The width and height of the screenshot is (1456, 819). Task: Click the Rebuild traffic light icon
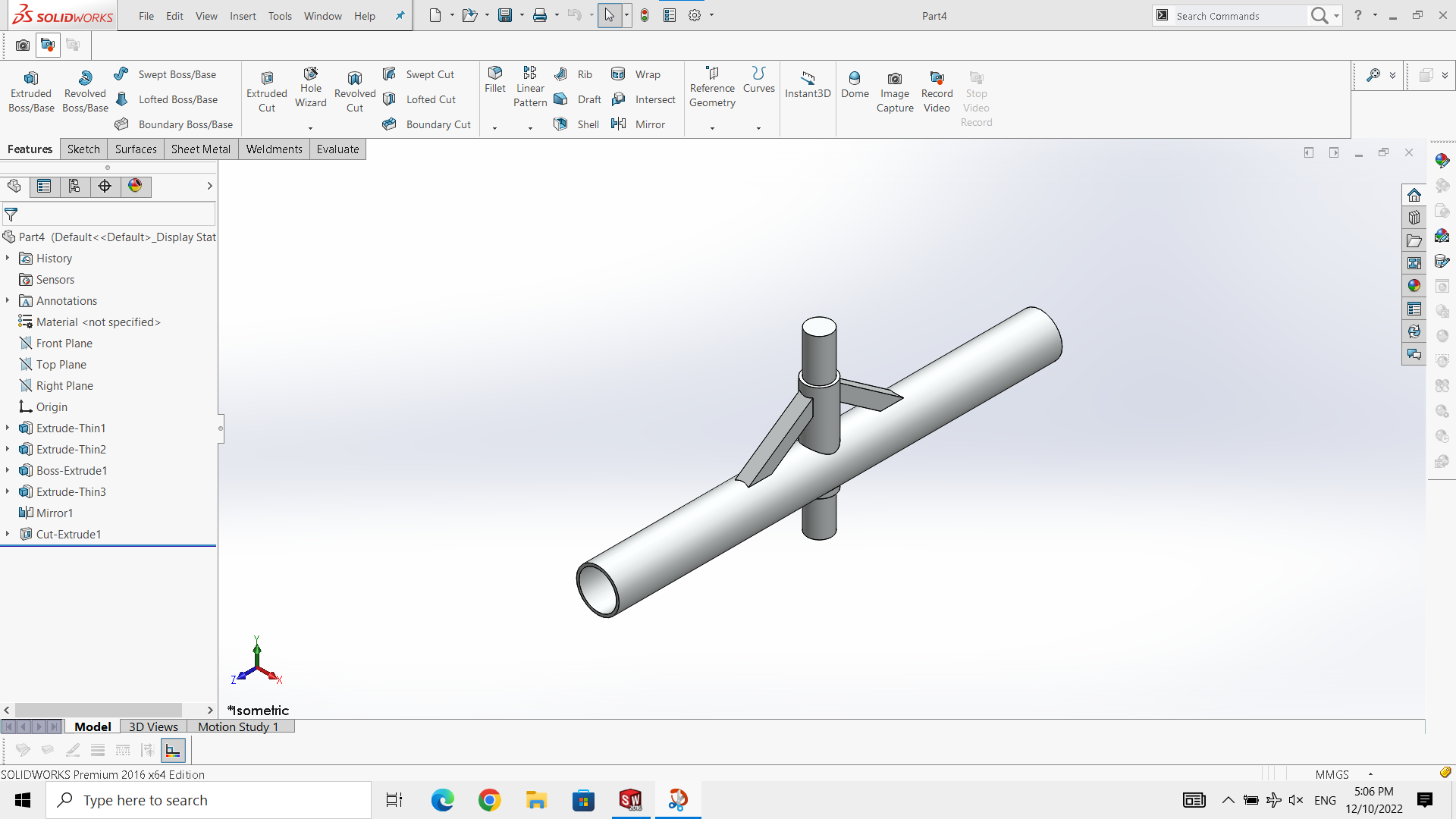point(645,15)
